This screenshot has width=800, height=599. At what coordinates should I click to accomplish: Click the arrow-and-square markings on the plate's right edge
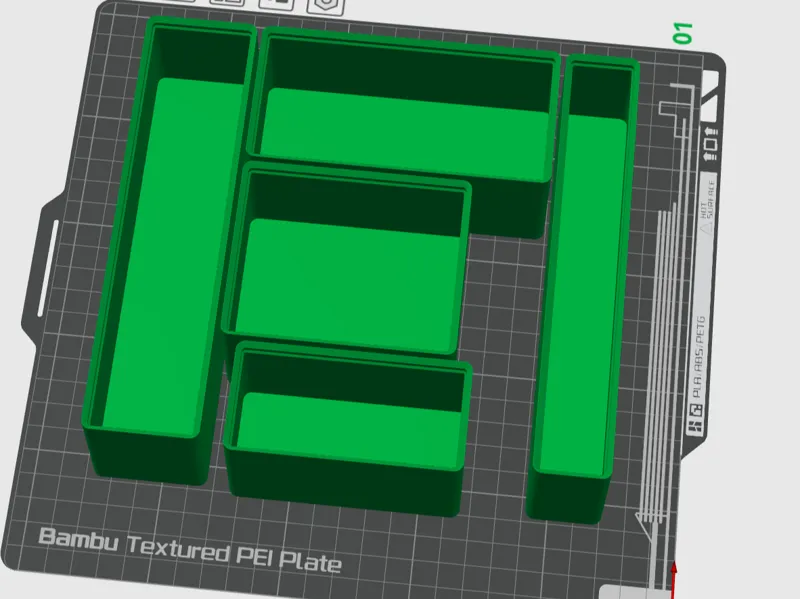coord(710,144)
